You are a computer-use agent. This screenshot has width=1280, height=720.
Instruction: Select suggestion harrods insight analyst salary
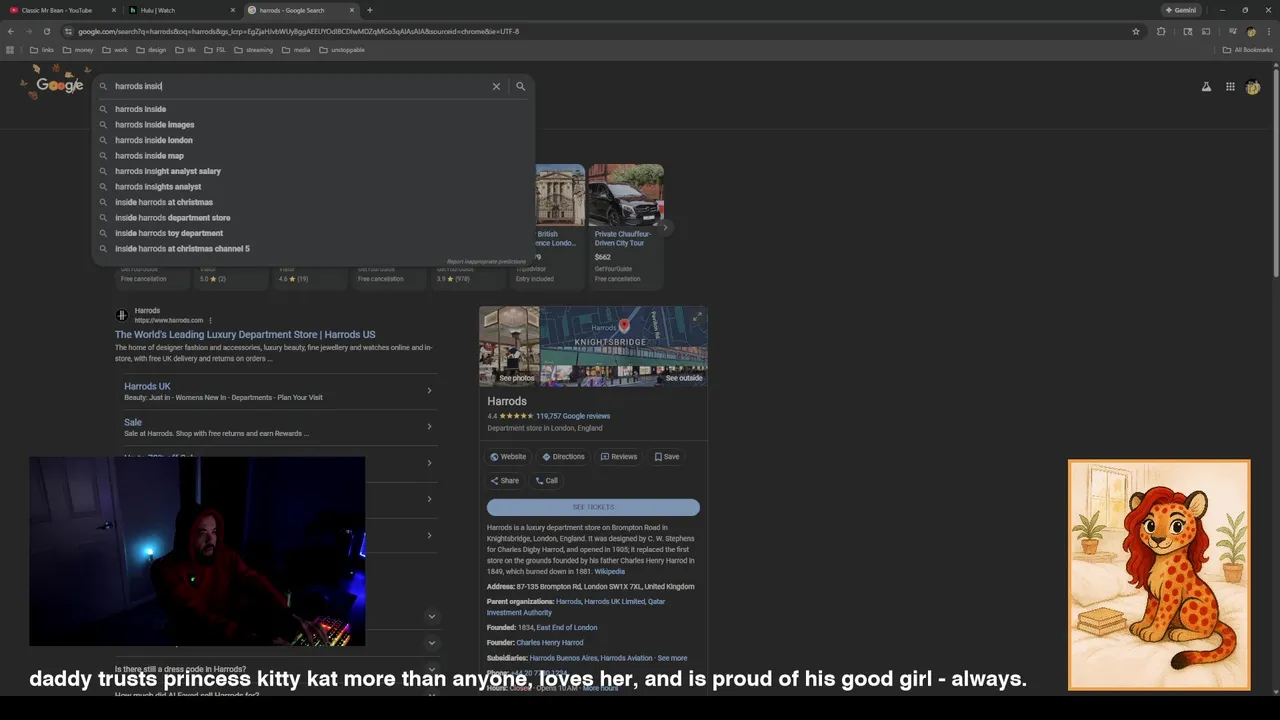coord(313,171)
